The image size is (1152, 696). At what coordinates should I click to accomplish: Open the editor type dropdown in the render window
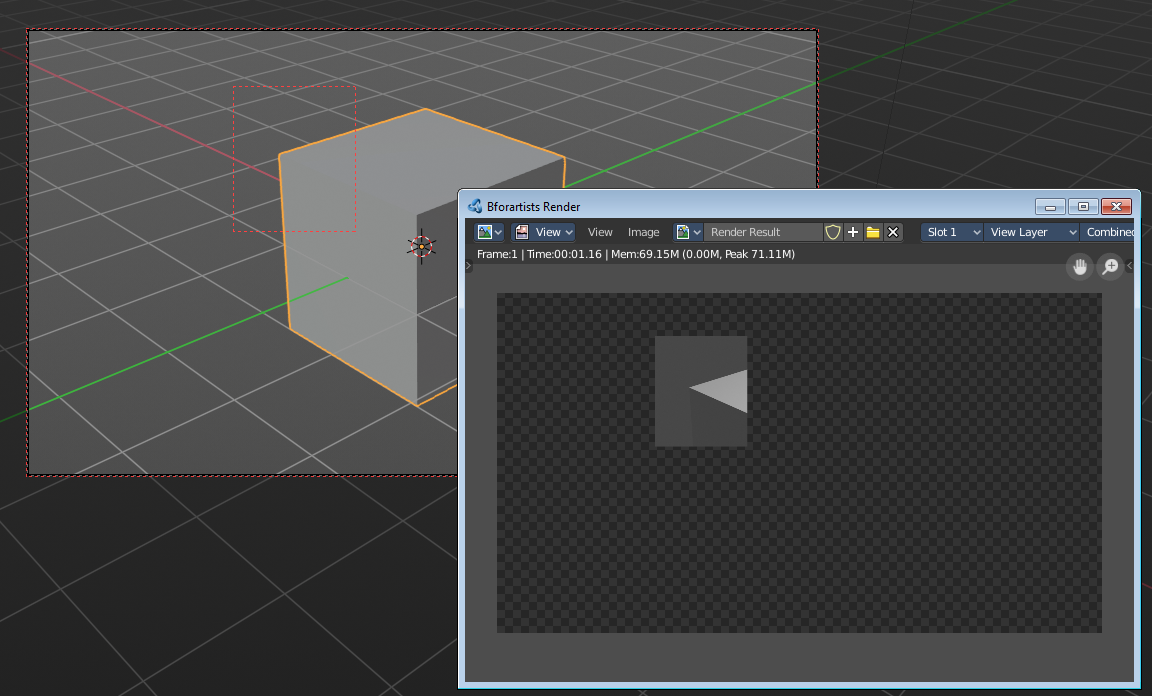click(x=489, y=232)
